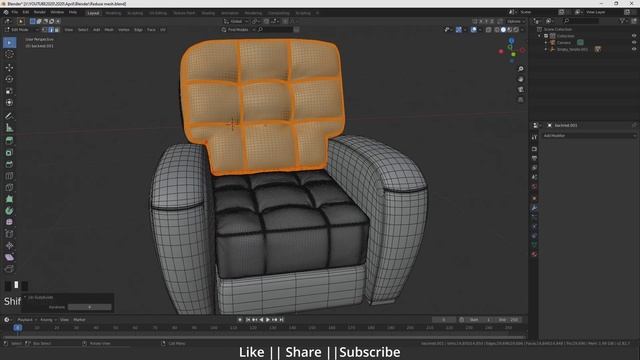Open the Global transform orientation dropdown

tap(236, 21)
